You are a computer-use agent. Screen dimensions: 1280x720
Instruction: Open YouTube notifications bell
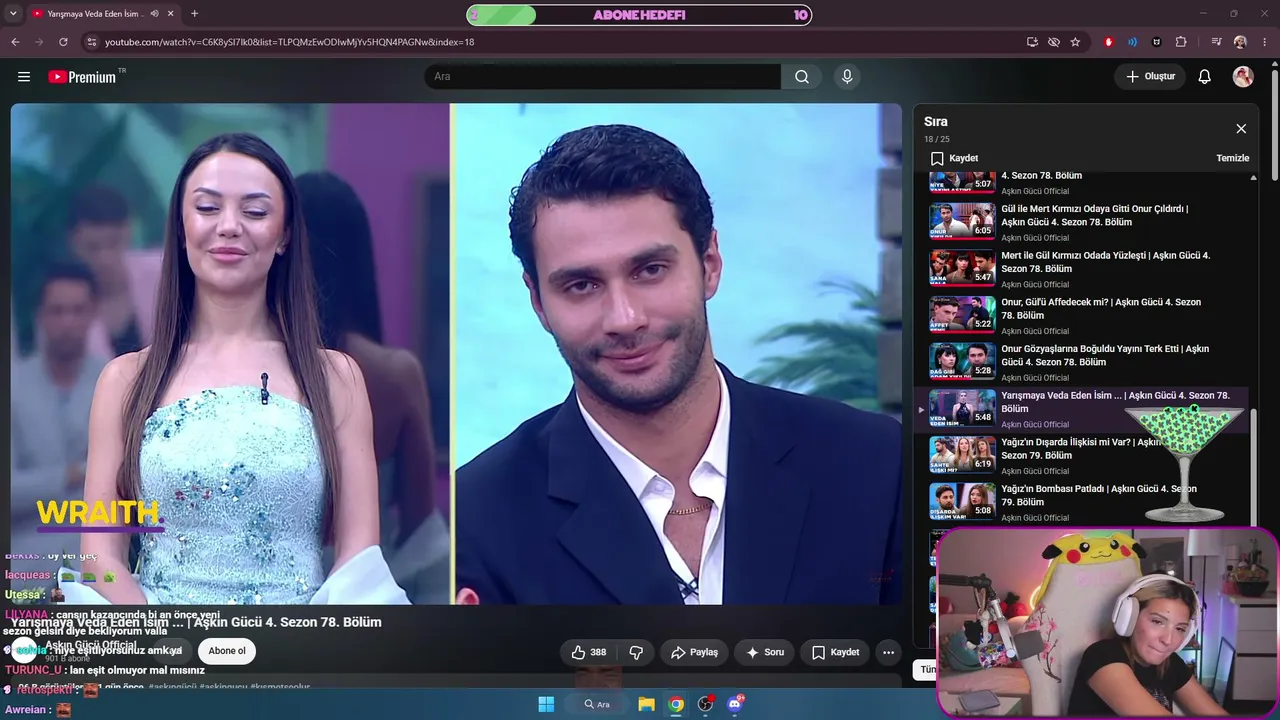[x=1205, y=77]
